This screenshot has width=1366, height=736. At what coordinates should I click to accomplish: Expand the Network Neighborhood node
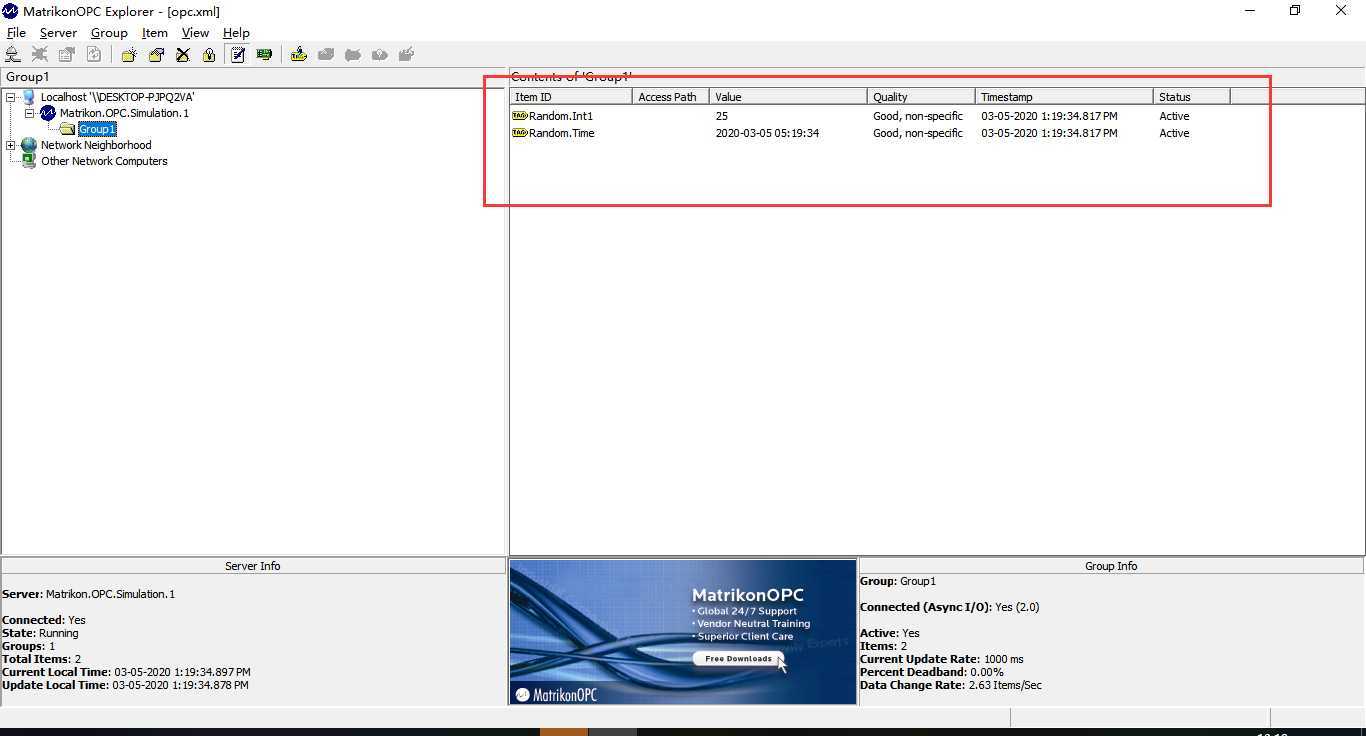coord(11,145)
